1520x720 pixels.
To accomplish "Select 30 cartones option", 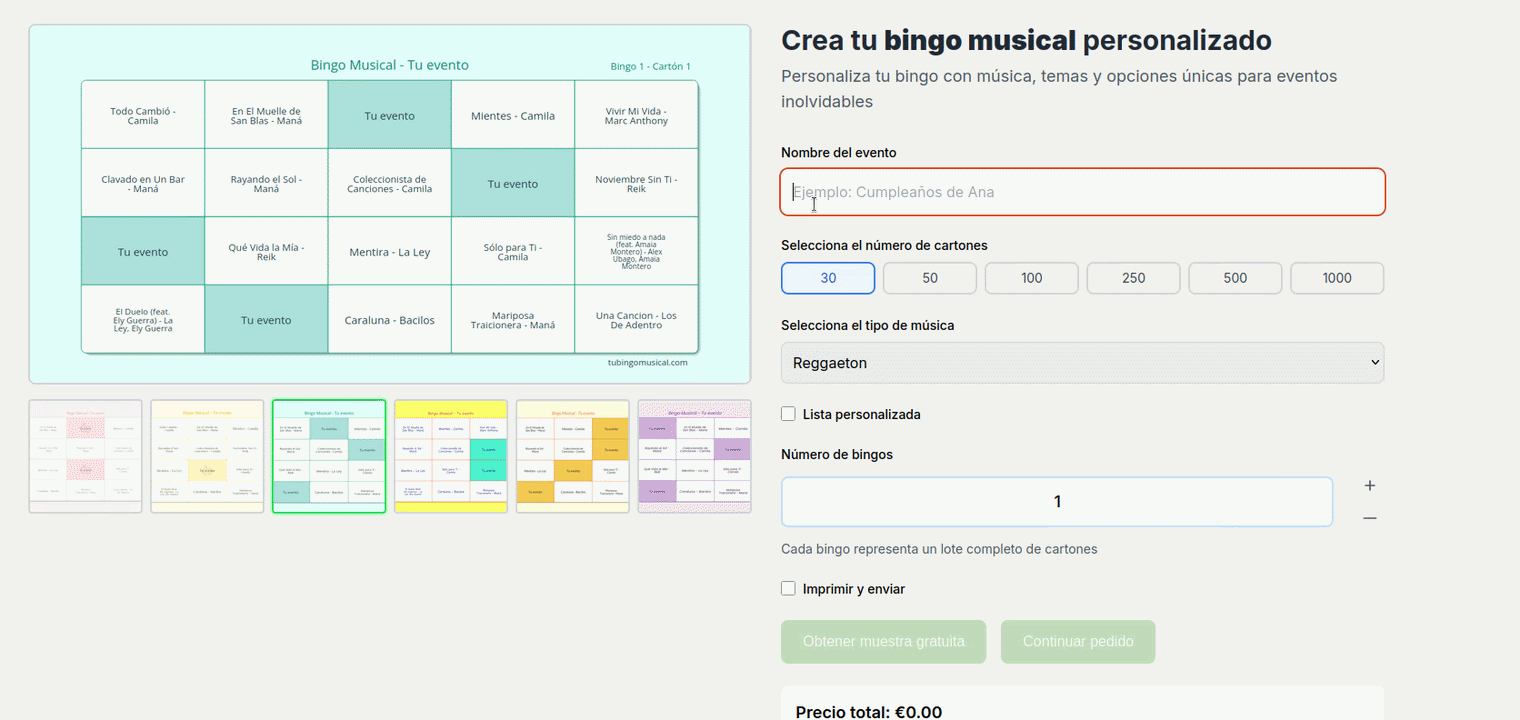I will click(x=828, y=278).
